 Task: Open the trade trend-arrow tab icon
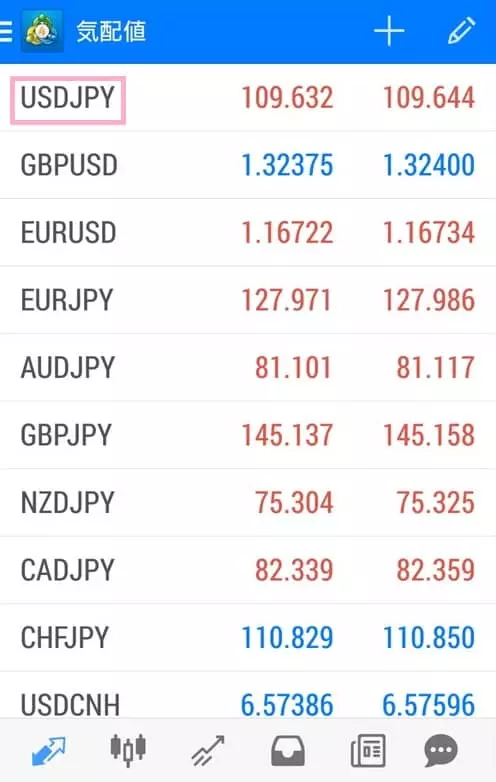tap(208, 751)
